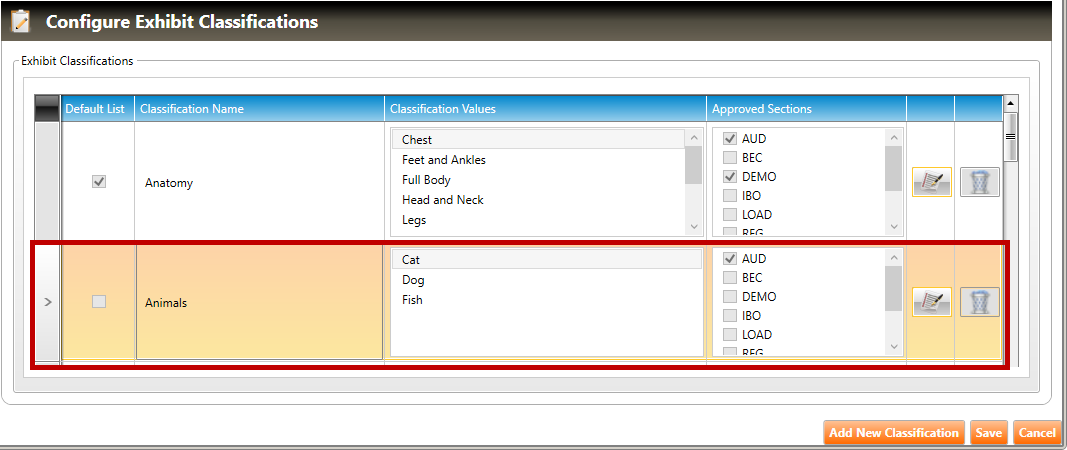The width and height of the screenshot is (1067, 450).
Task: Click the row indicator arrow beside Animals
Action: click(x=48, y=302)
